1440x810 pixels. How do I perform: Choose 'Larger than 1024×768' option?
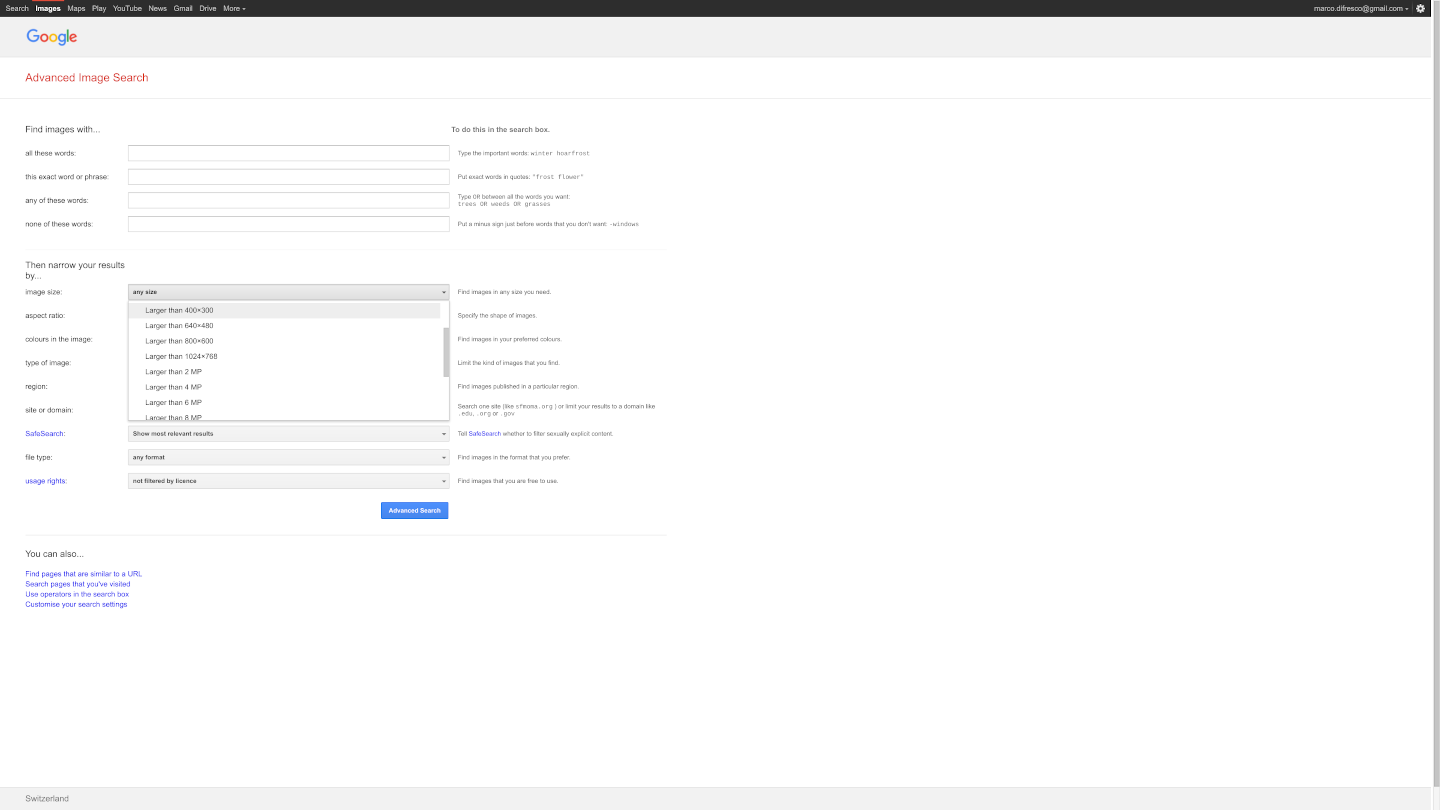pyautogui.click(x=285, y=356)
